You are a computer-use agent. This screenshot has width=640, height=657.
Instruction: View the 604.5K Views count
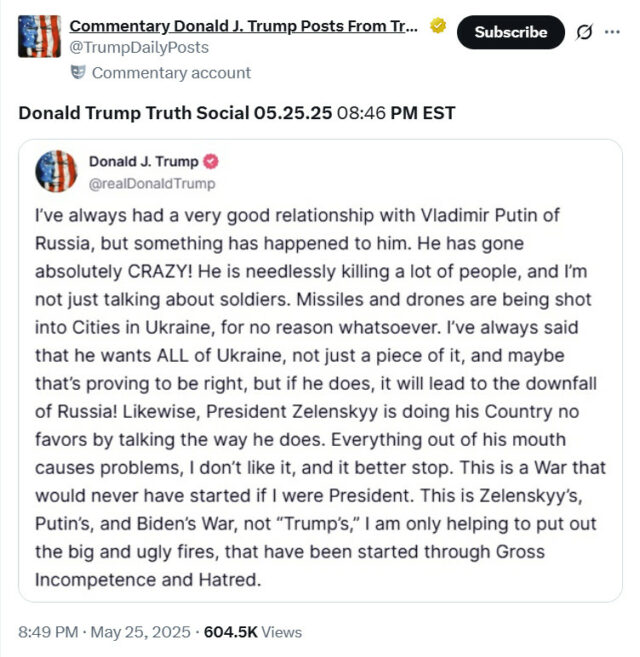[x=253, y=632]
